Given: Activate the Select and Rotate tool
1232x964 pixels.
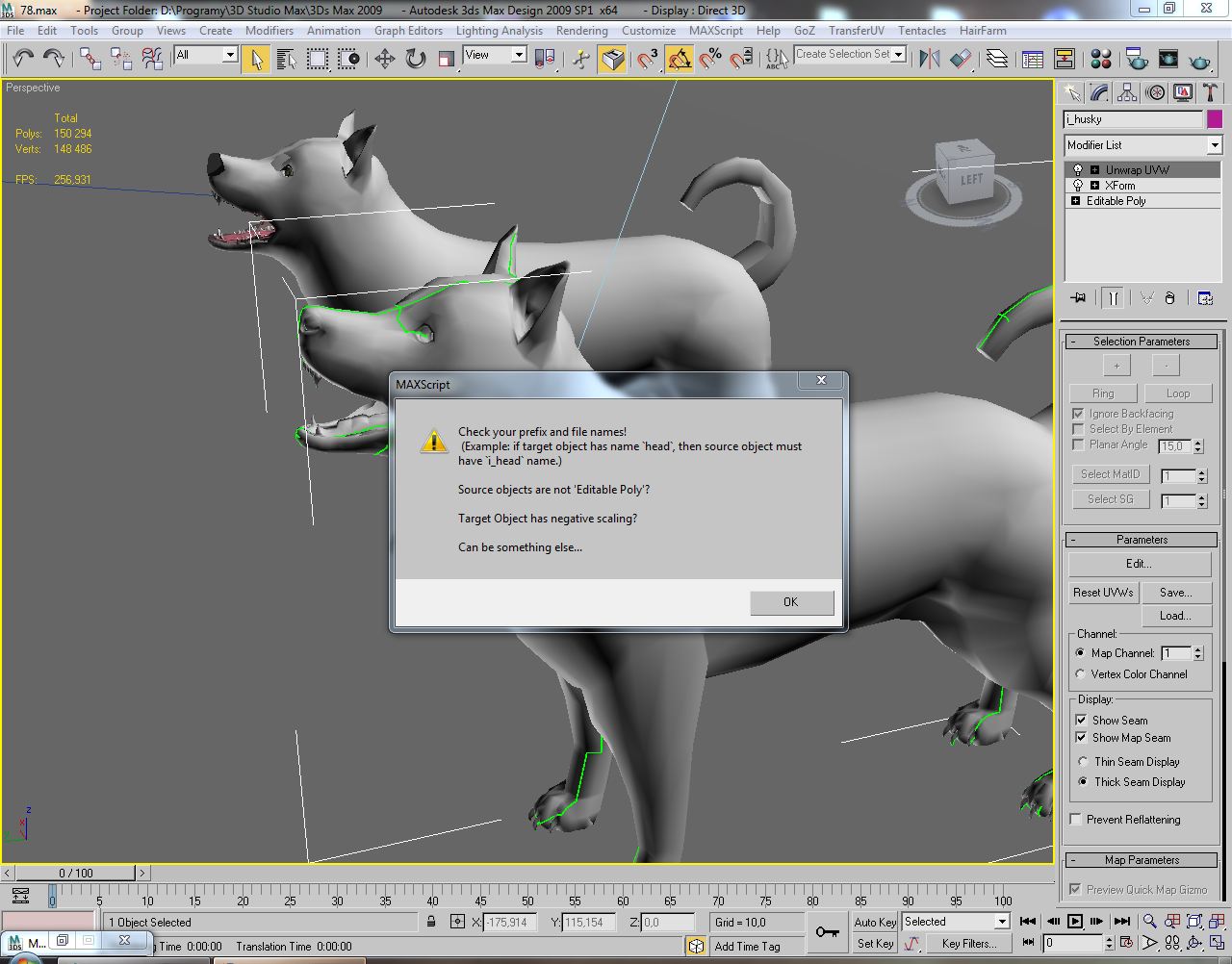Looking at the screenshot, I should point(416,60).
